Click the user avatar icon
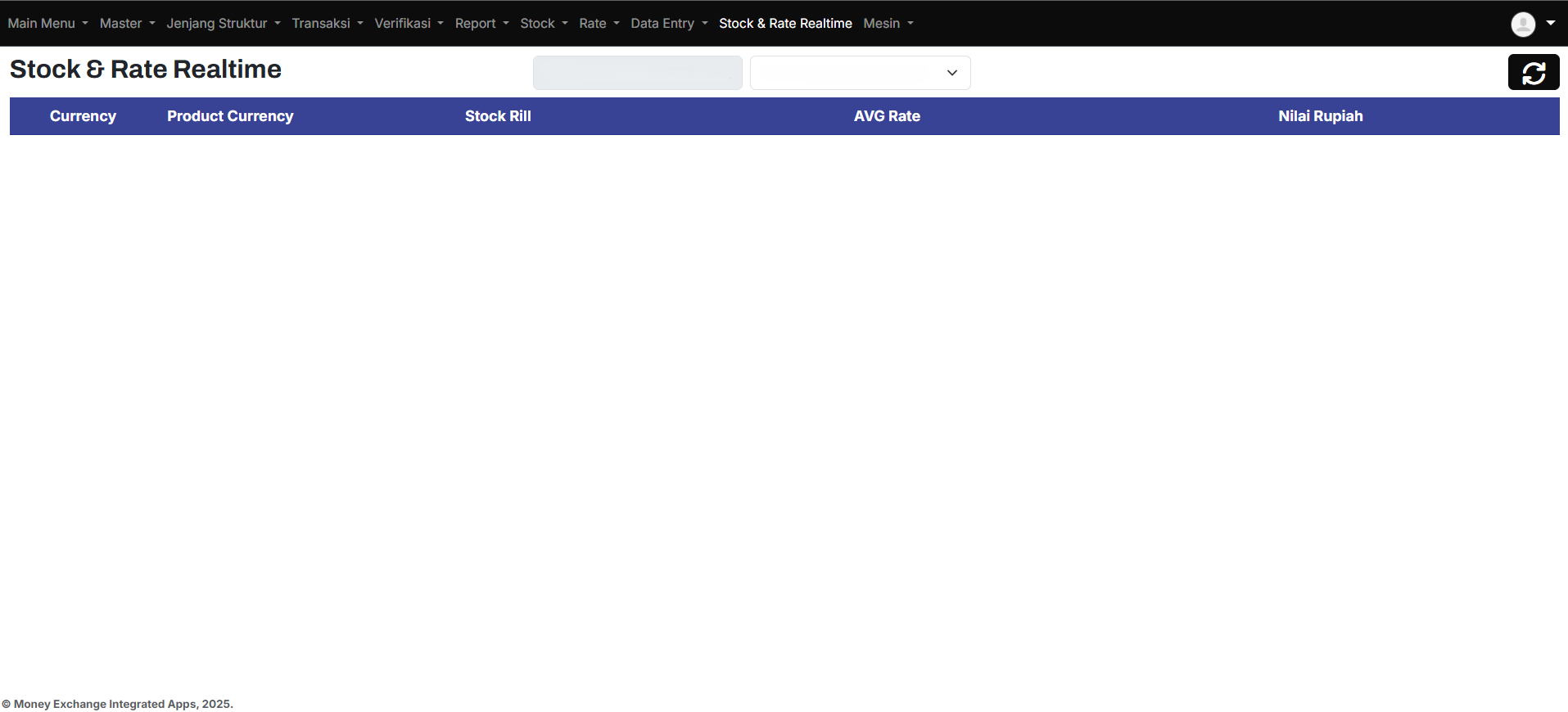1568x712 pixels. pos(1522,24)
